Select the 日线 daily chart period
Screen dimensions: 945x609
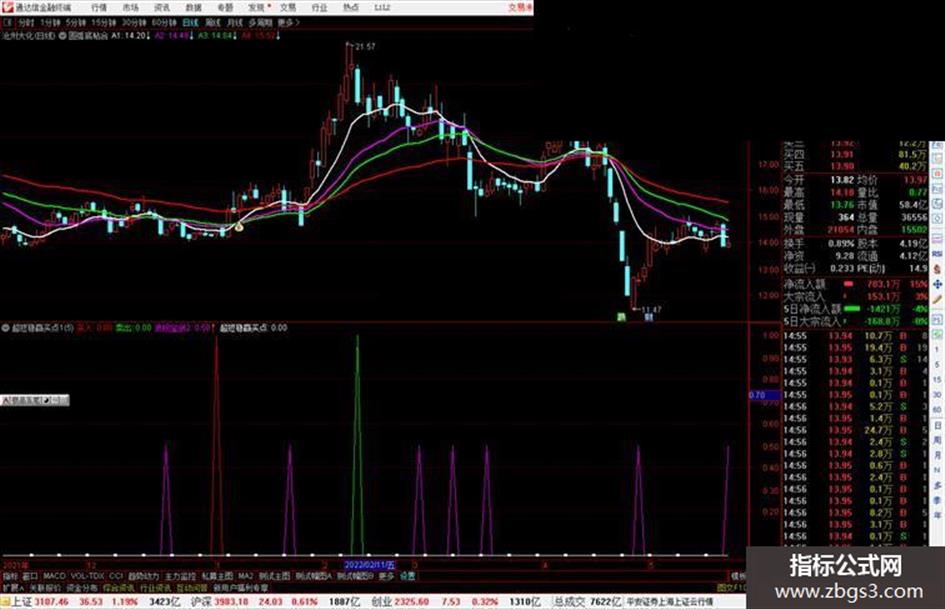(x=190, y=23)
